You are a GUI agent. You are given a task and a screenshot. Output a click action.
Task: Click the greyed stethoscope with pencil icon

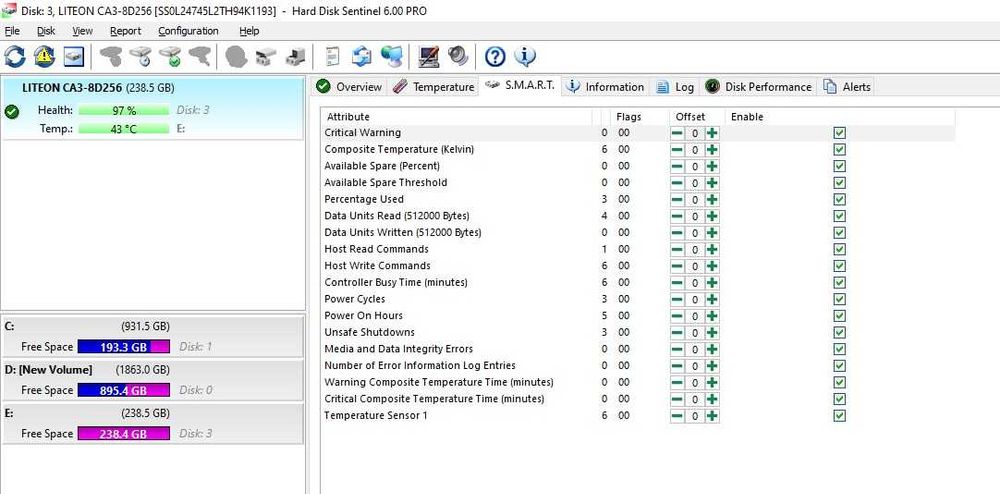click(x=199, y=57)
